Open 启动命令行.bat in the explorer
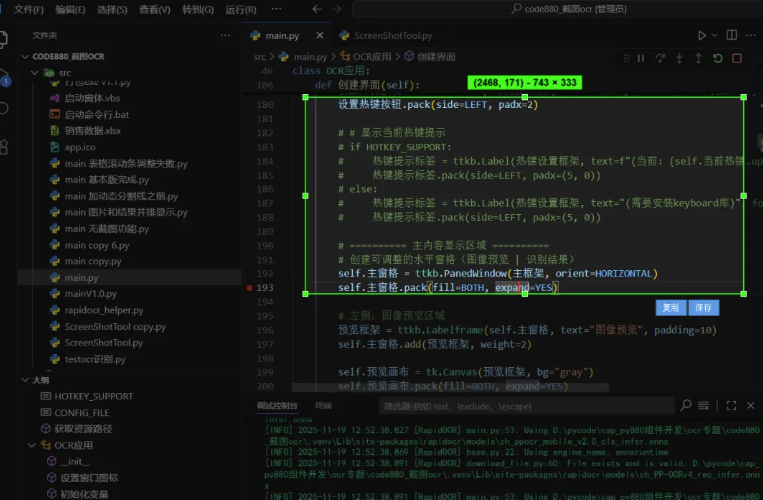763x500 pixels. pyautogui.click(x=96, y=114)
